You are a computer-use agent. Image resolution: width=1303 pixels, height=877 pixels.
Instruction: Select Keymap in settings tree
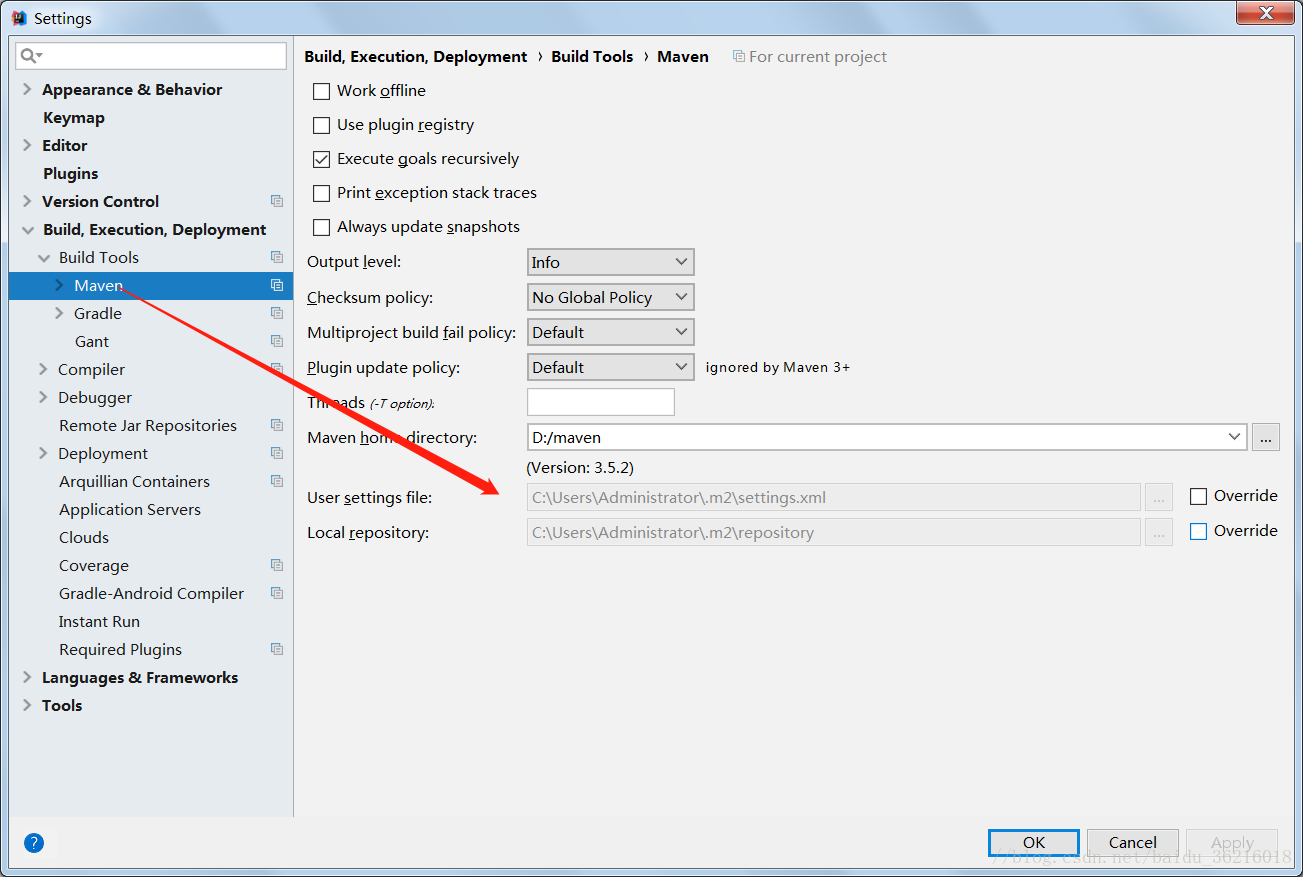tap(74, 117)
